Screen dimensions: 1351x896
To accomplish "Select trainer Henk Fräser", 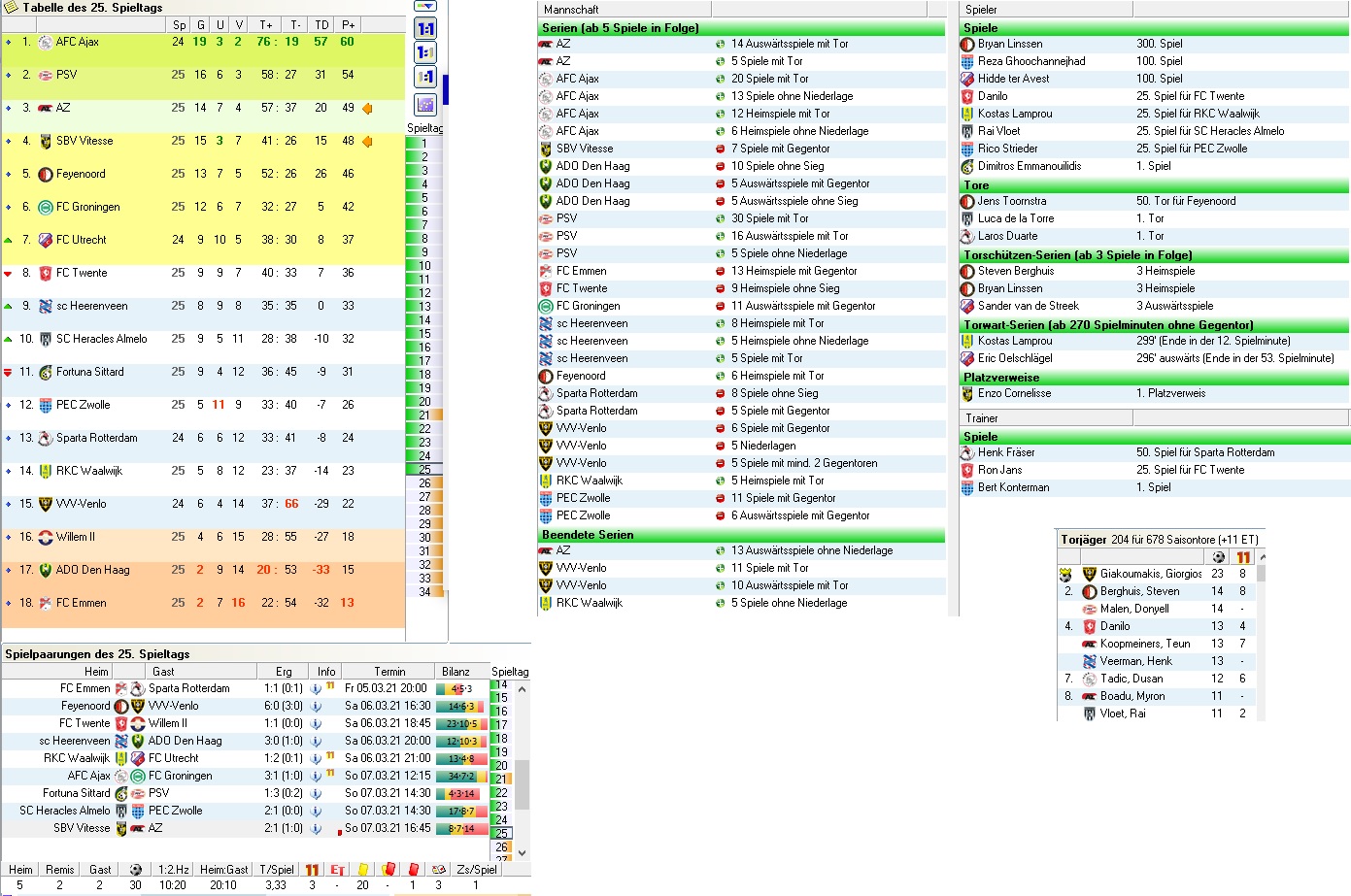I will (x=1154, y=452).
